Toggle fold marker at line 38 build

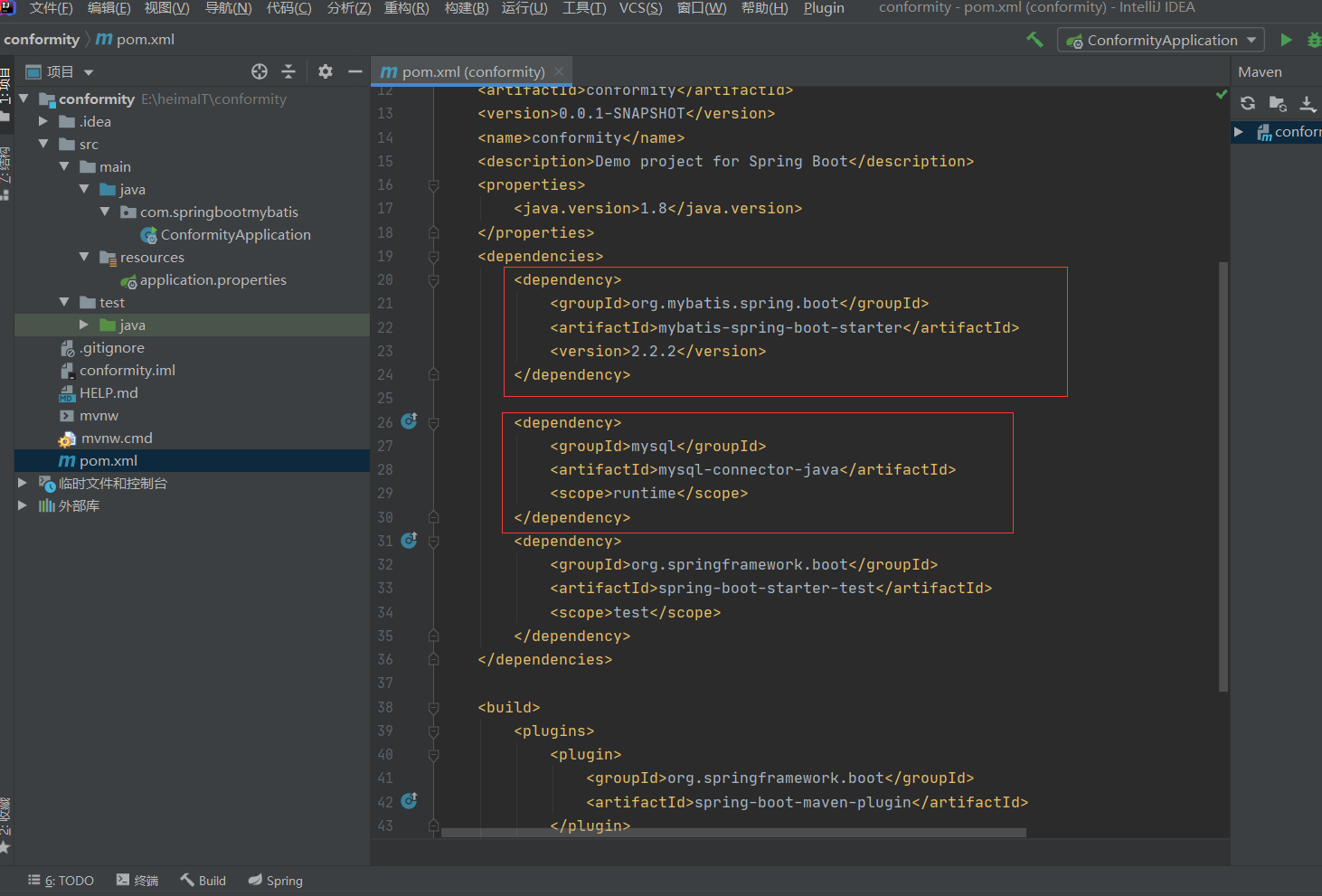[x=433, y=708]
